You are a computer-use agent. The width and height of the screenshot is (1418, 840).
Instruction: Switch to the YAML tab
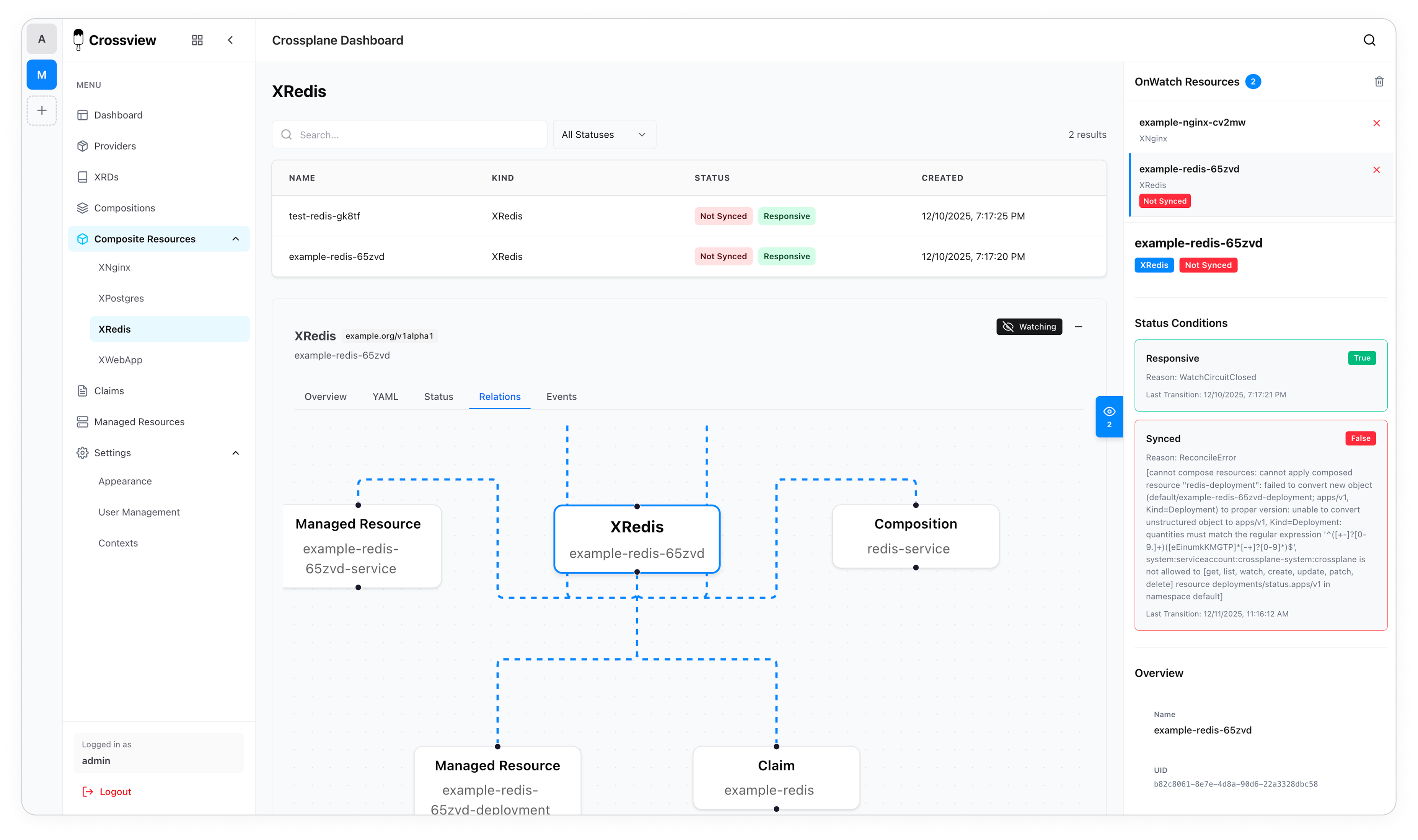385,396
